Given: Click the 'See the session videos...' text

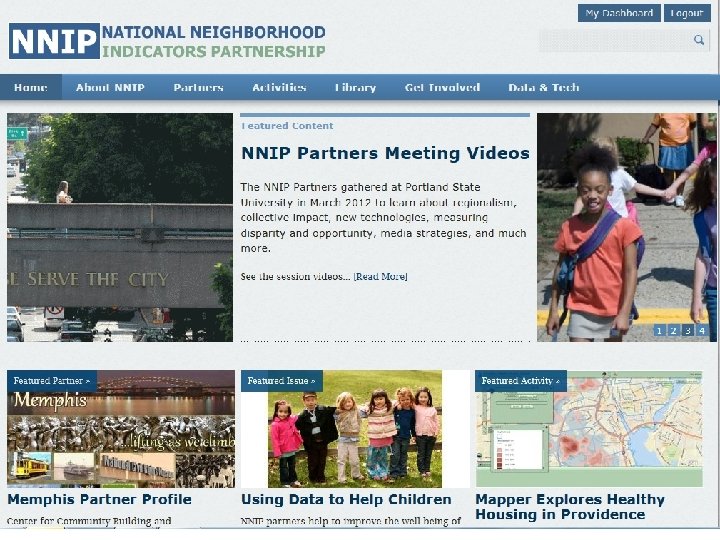Looking at the screenshot, I should click(x=296, y=276).
